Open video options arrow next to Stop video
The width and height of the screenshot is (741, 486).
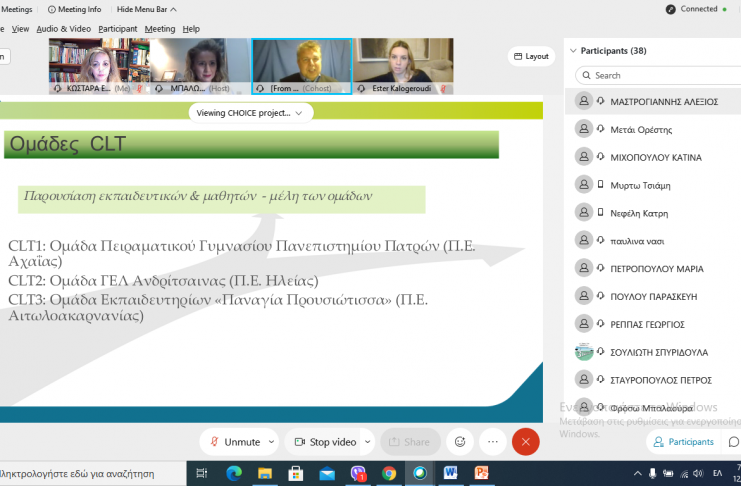click(367, 442)
